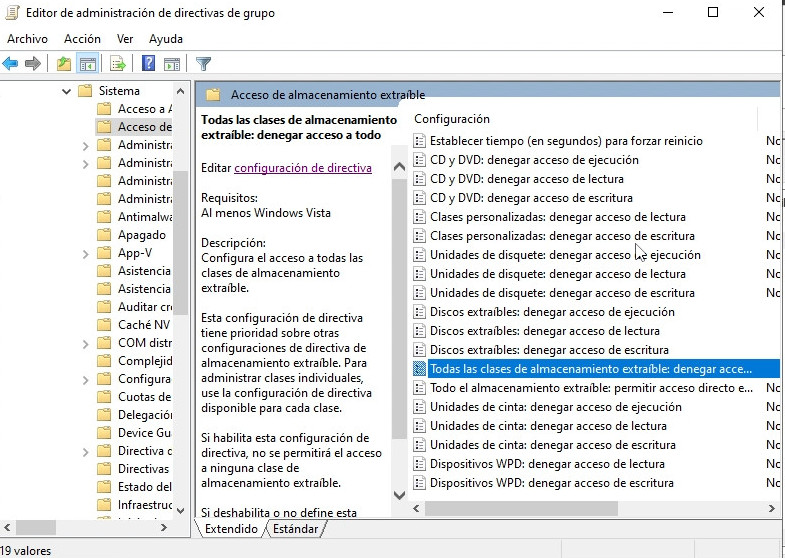Select the Apagado folder icon in tree
This screenshot has height=558, width=785.
pos(104,235)
